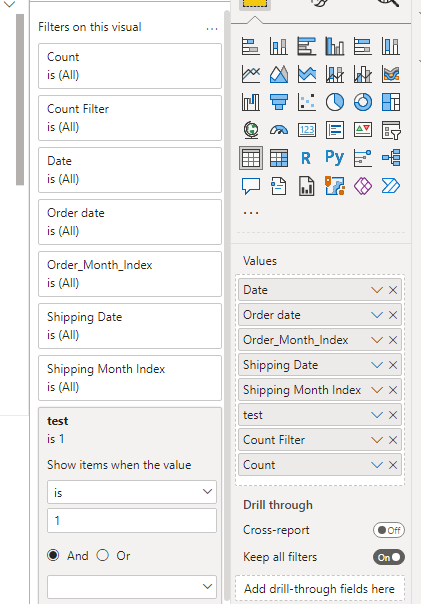Open Get more visuals ellipsis
The image size is (421, 604).
click(x=251, y=213)
